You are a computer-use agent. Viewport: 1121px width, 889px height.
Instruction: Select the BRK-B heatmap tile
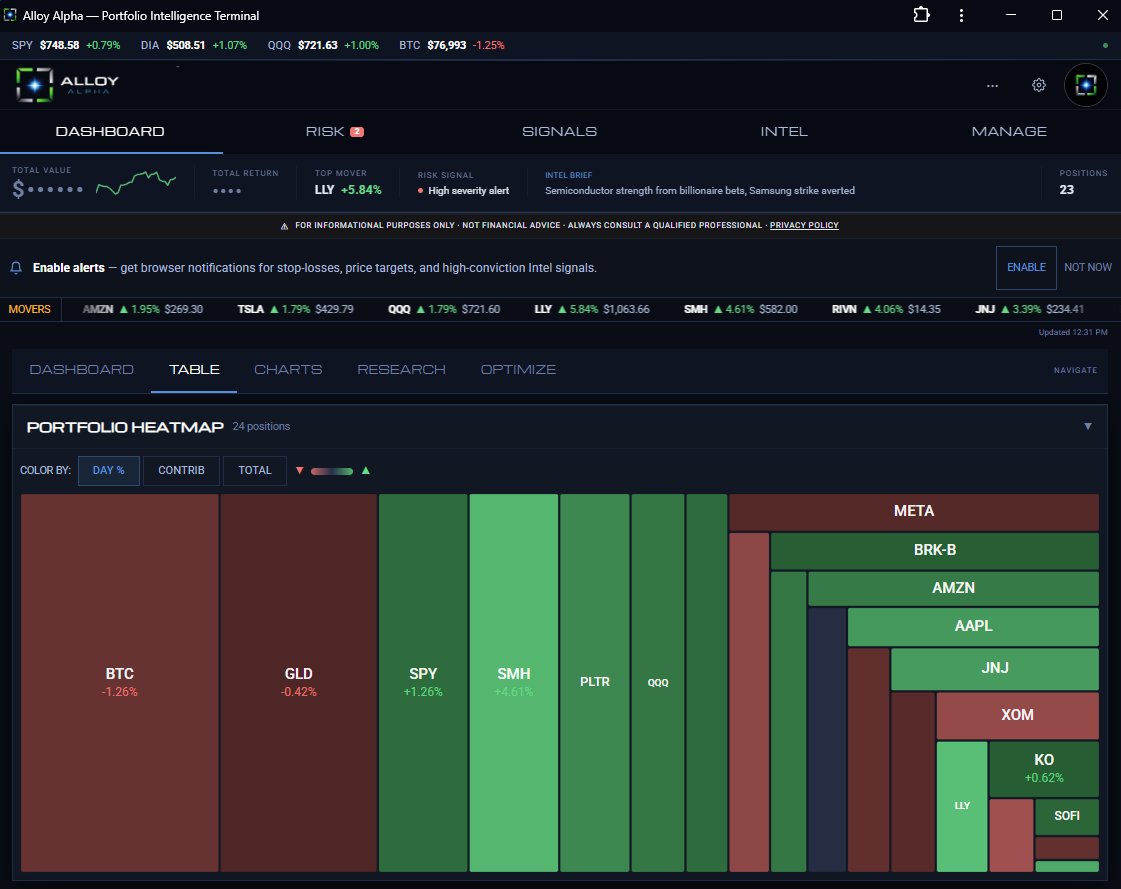point(934,551)
